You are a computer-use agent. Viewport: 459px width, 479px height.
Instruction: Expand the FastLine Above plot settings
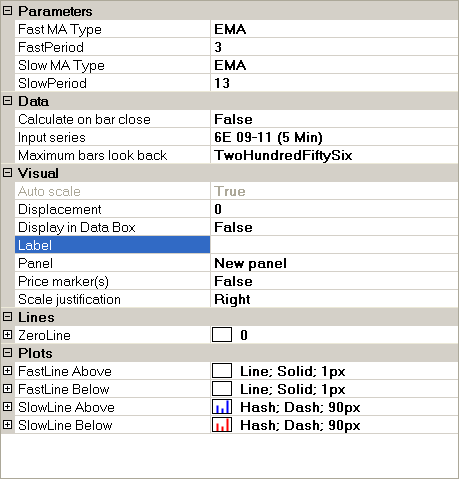click(x=7, y=371)
